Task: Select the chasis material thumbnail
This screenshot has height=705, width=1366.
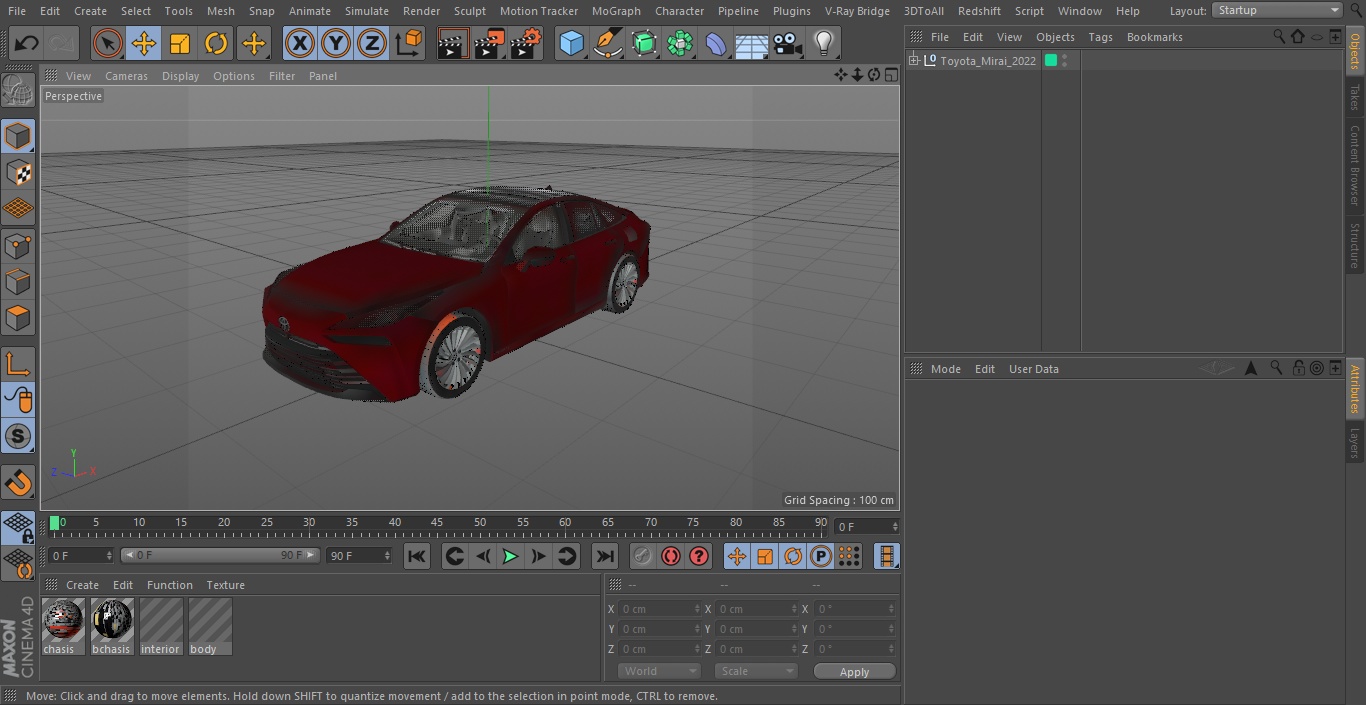Action: coord(62,620)
